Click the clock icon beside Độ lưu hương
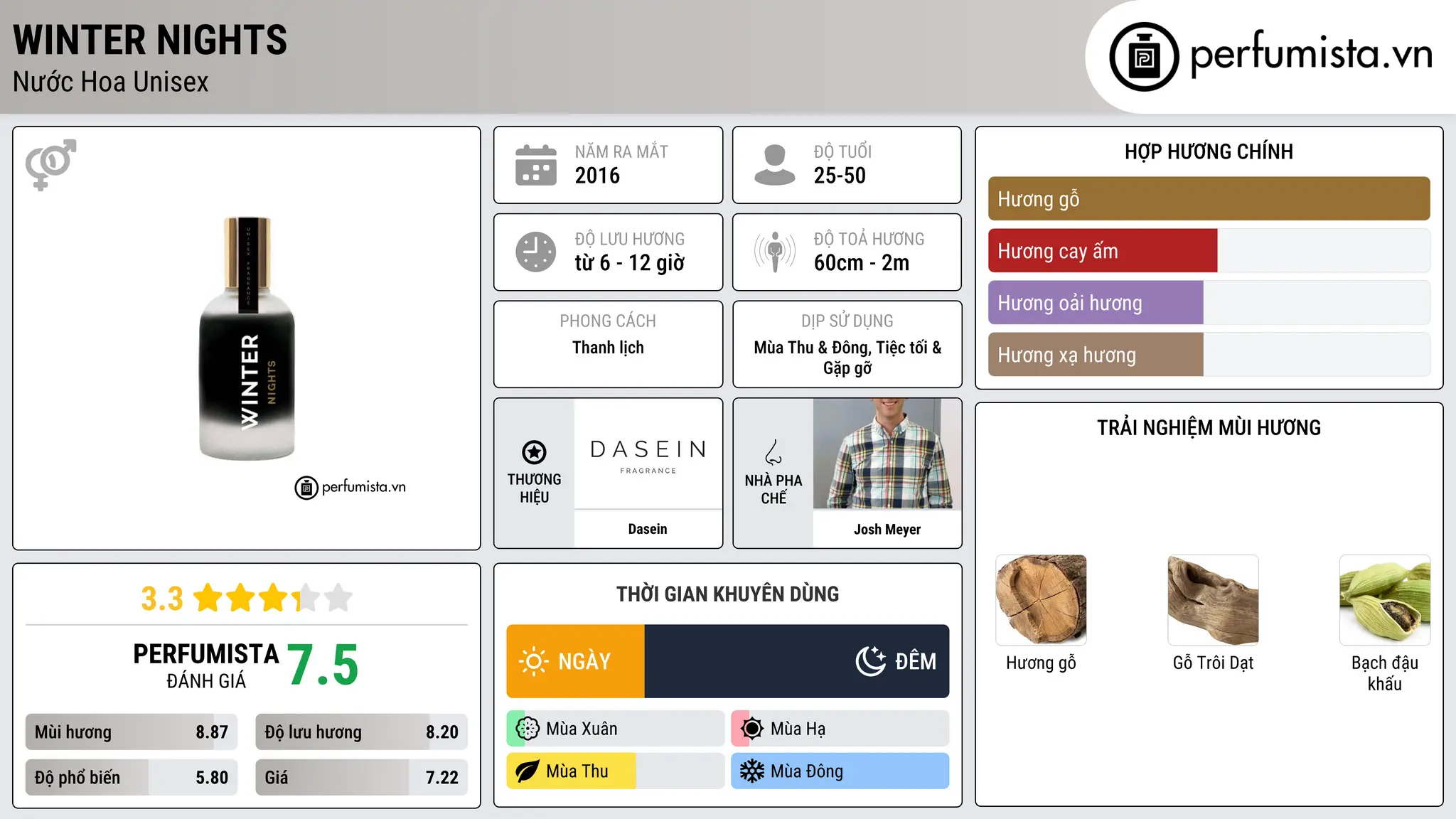This screenshot has width=1456, height=819. 536,252
